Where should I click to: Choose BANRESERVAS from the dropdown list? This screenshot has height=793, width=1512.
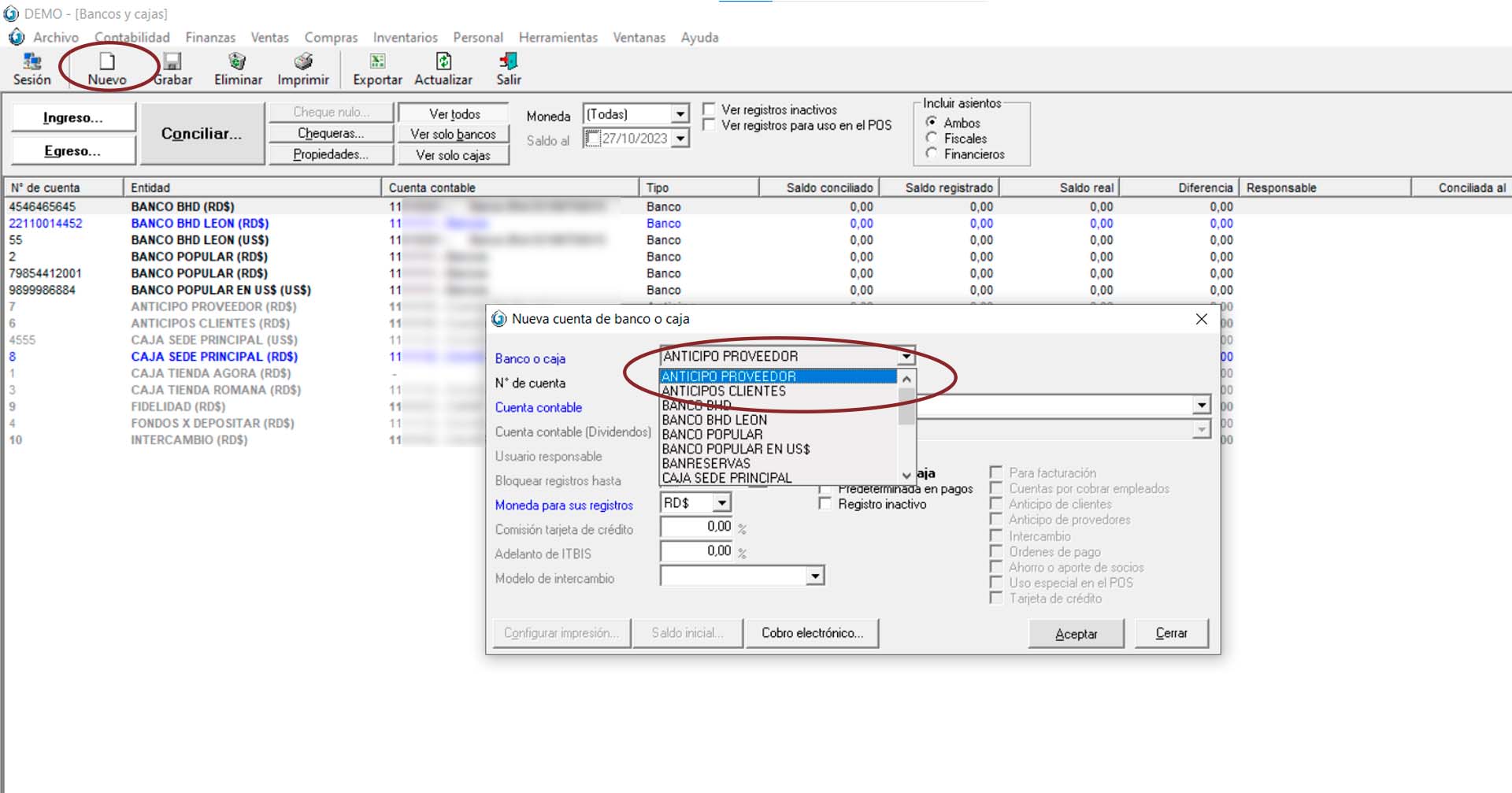pyautogui.click(x=778, y=464)
